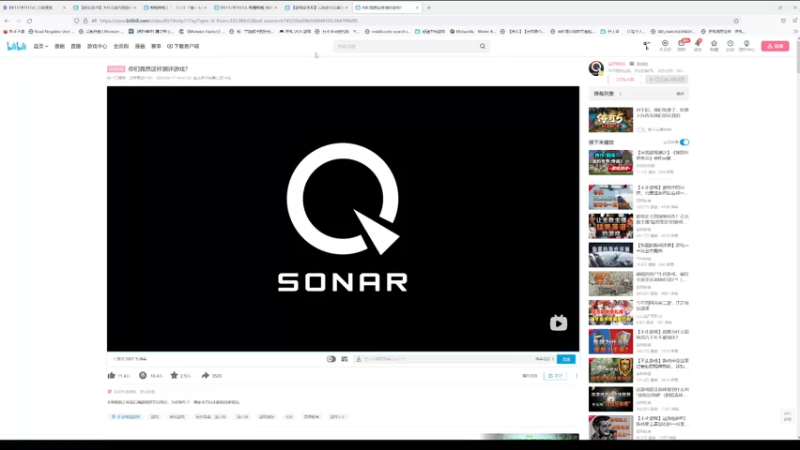Viewport: 800px width, 450px height.
Task: Click the pink charge button under uploader name
Action: [624, 80]
